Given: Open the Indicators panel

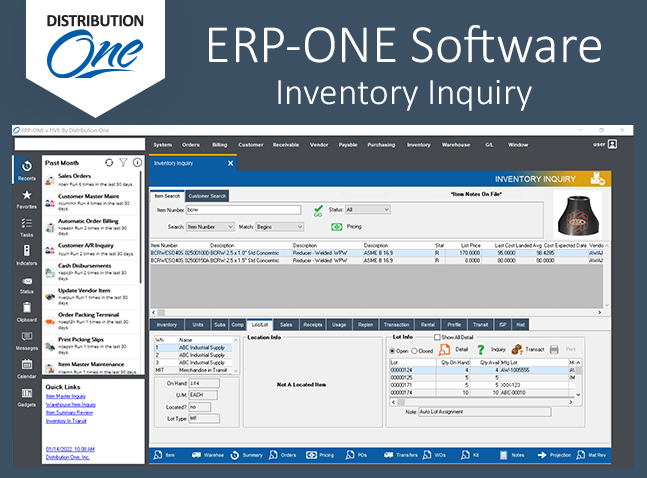Looking at the screenshot, I should tap(27, 255).
